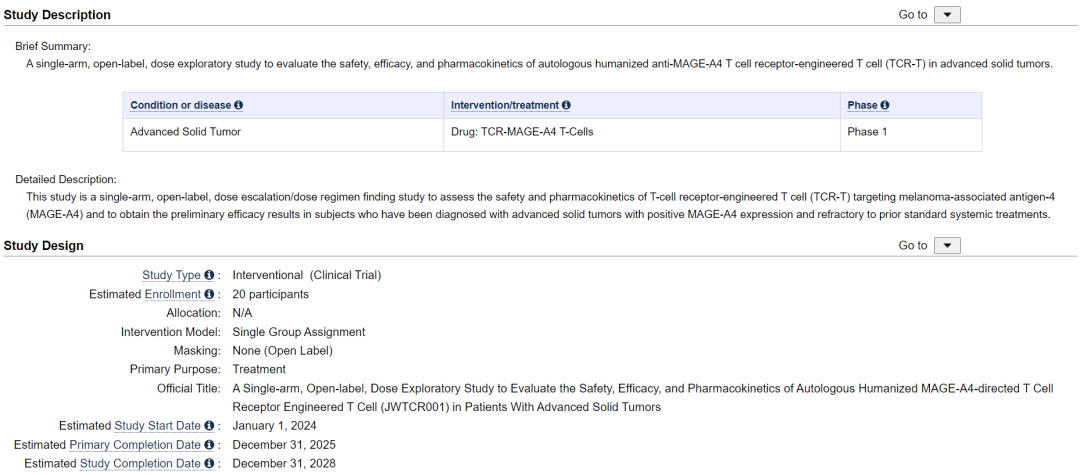Click the Primary Completion Date link
The image size is (1080, 475).
click(x=135, y=445)
